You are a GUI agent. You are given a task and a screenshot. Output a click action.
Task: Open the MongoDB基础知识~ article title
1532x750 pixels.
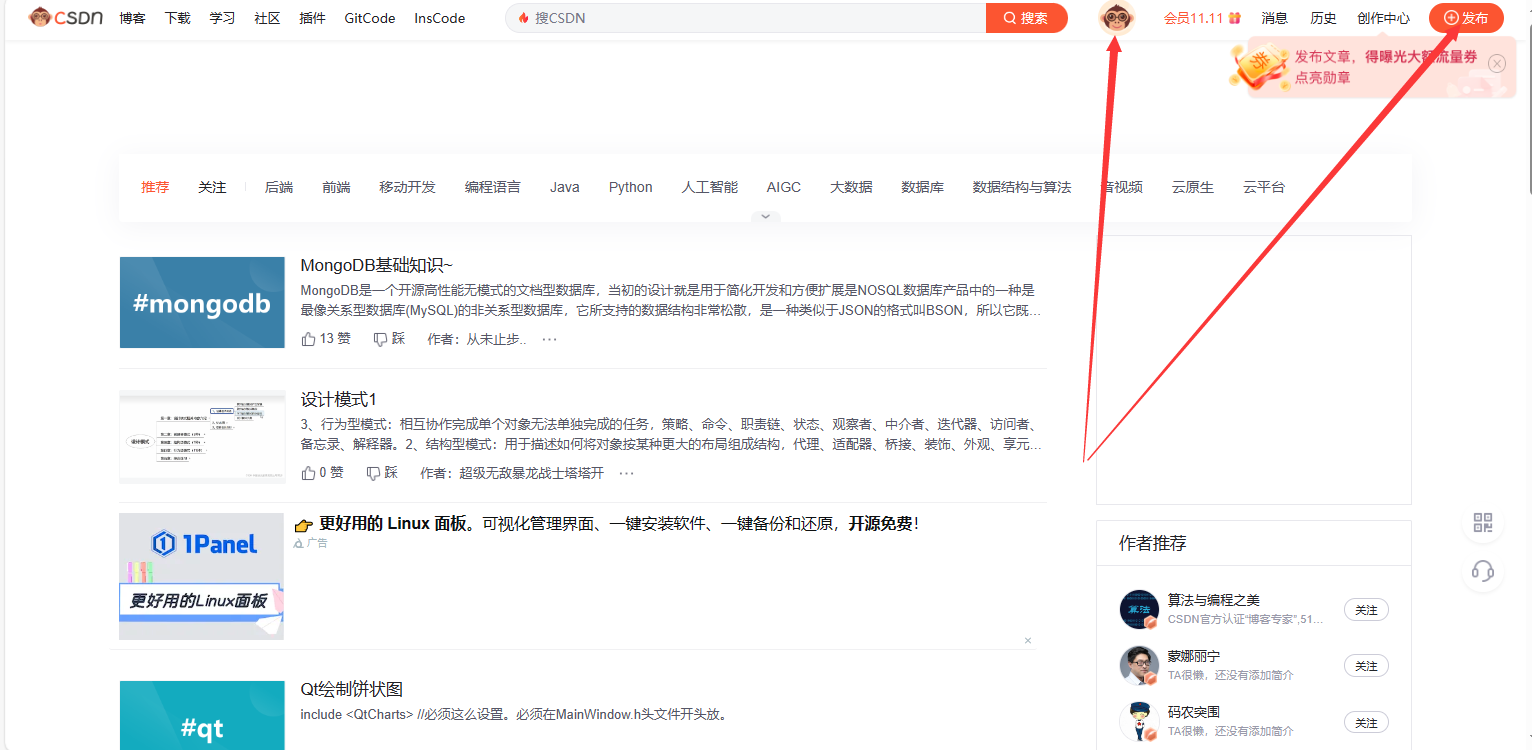coord(377,265)
